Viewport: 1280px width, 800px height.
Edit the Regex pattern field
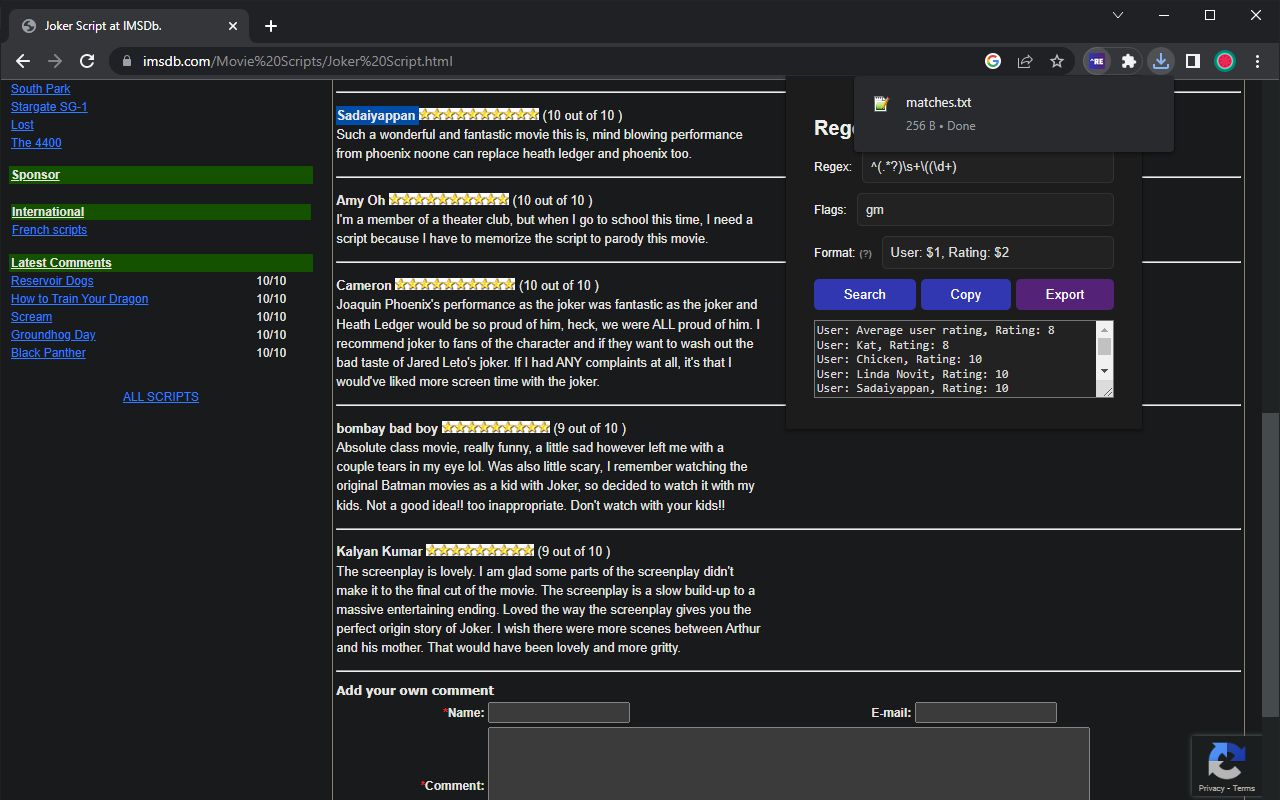click(x=987, y=167)
